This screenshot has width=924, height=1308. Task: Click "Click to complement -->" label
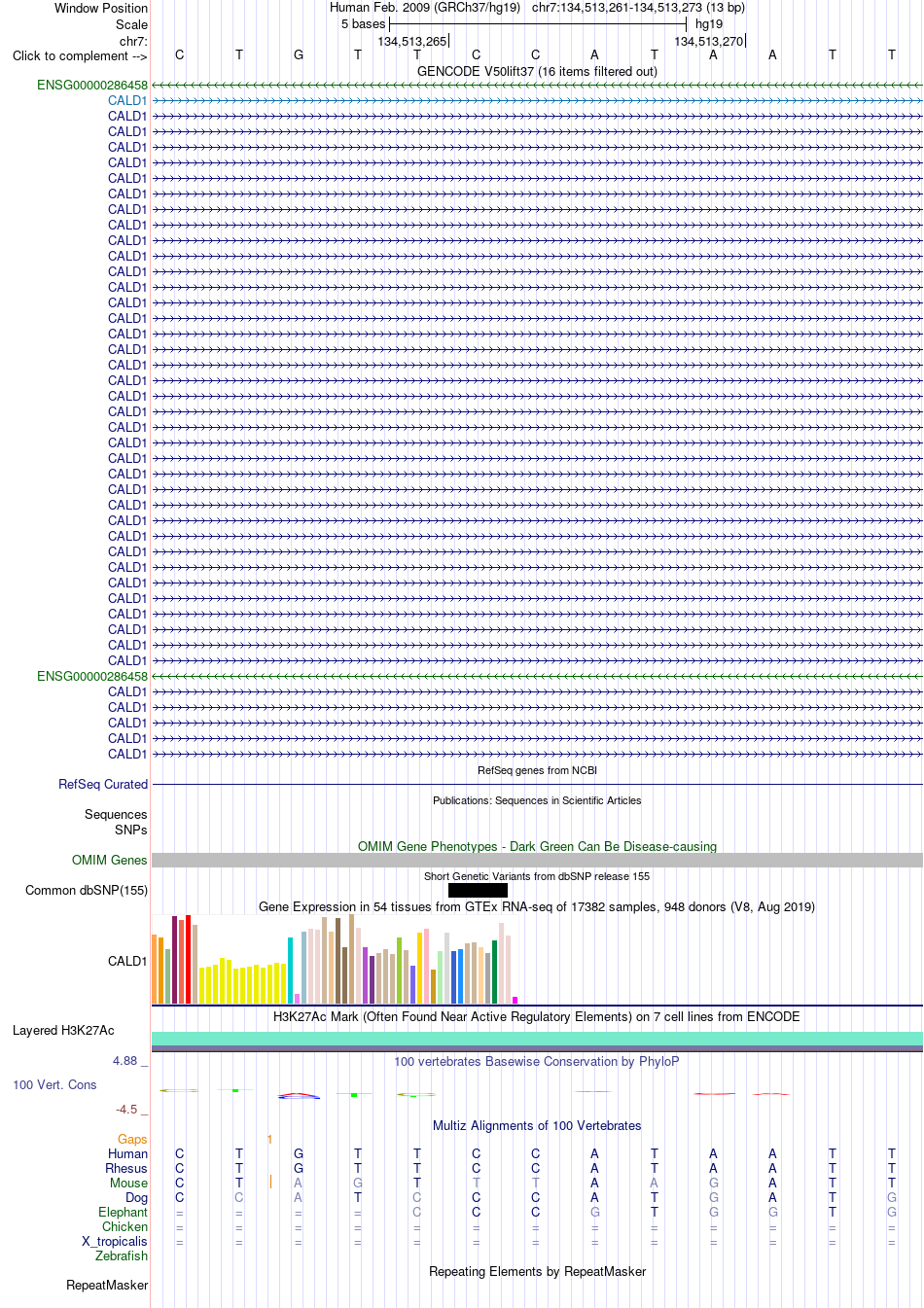point(80,55)
